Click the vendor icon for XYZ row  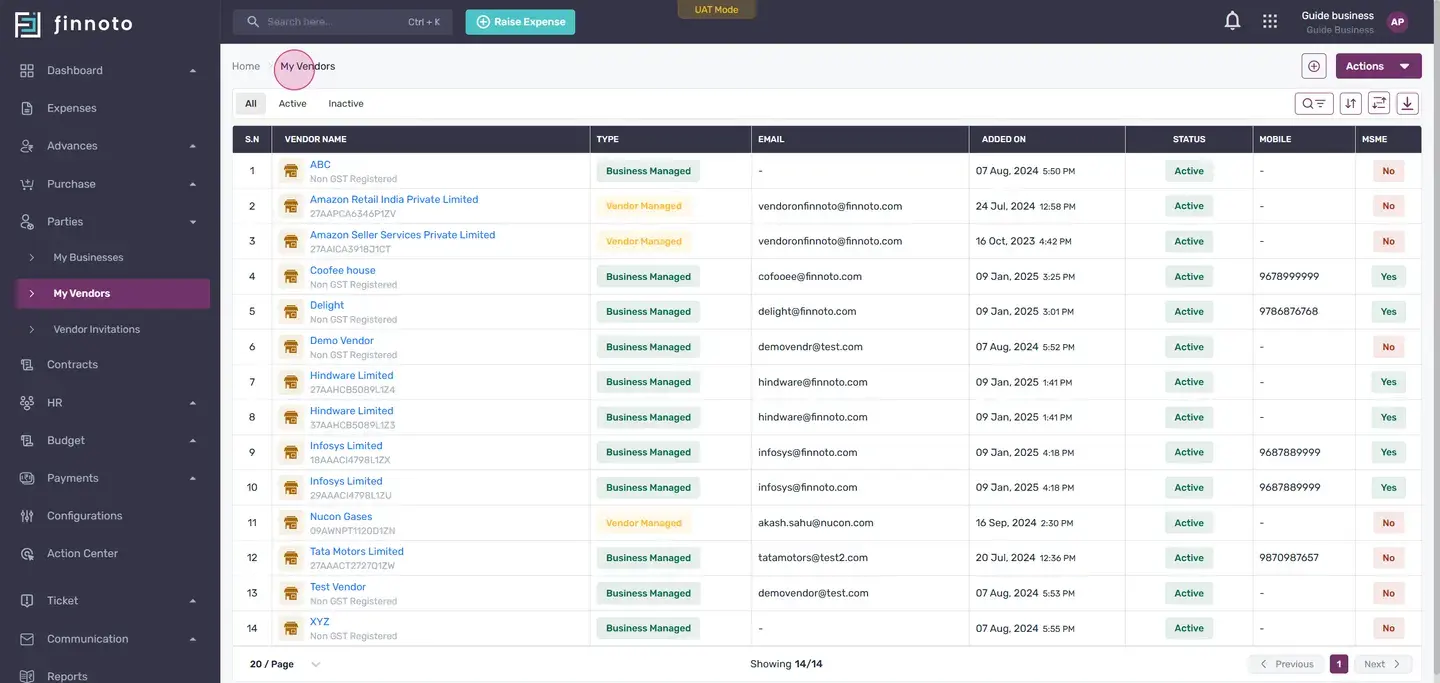[291, 628]
